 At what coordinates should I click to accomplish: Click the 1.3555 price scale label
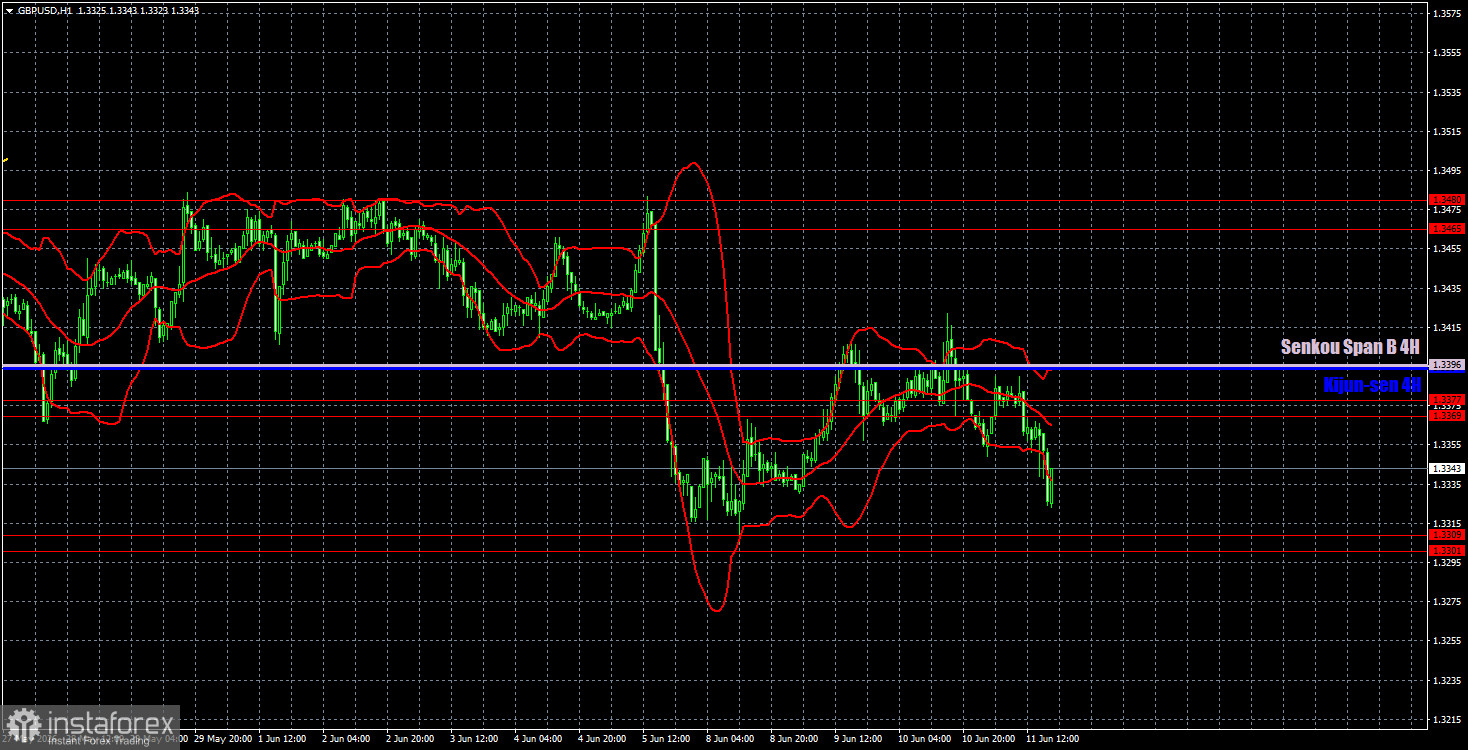(1447, 53)
